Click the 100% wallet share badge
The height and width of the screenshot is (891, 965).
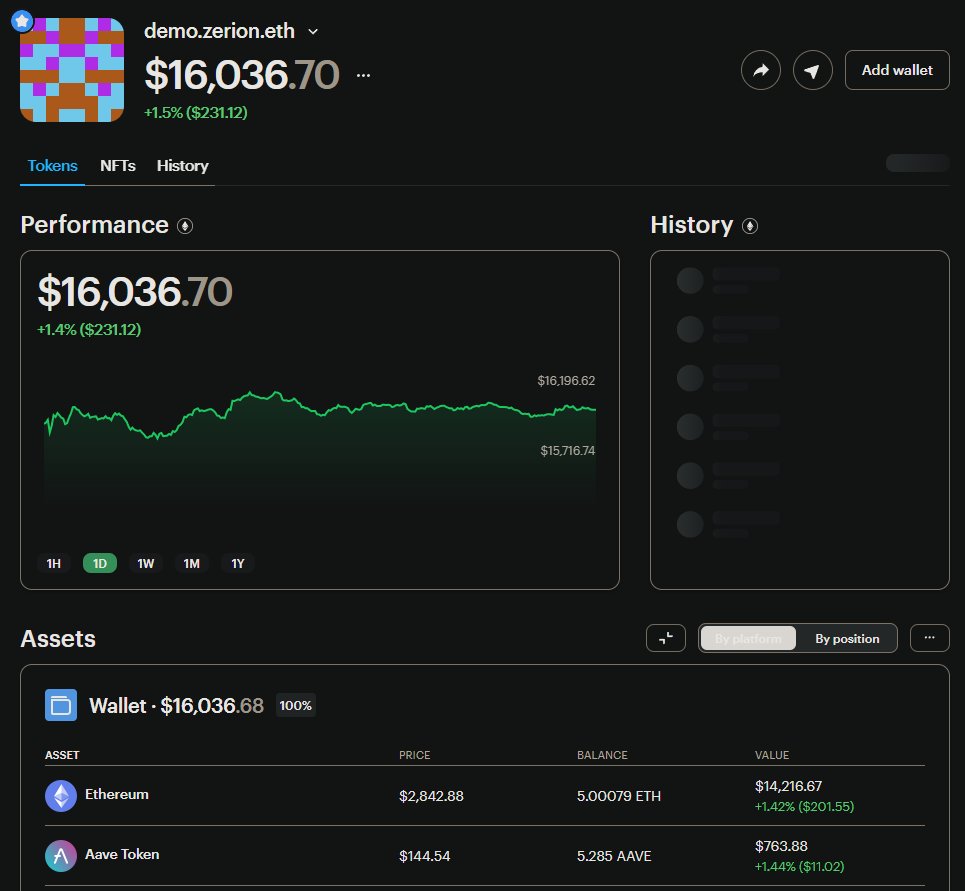[x=295, y=705]
